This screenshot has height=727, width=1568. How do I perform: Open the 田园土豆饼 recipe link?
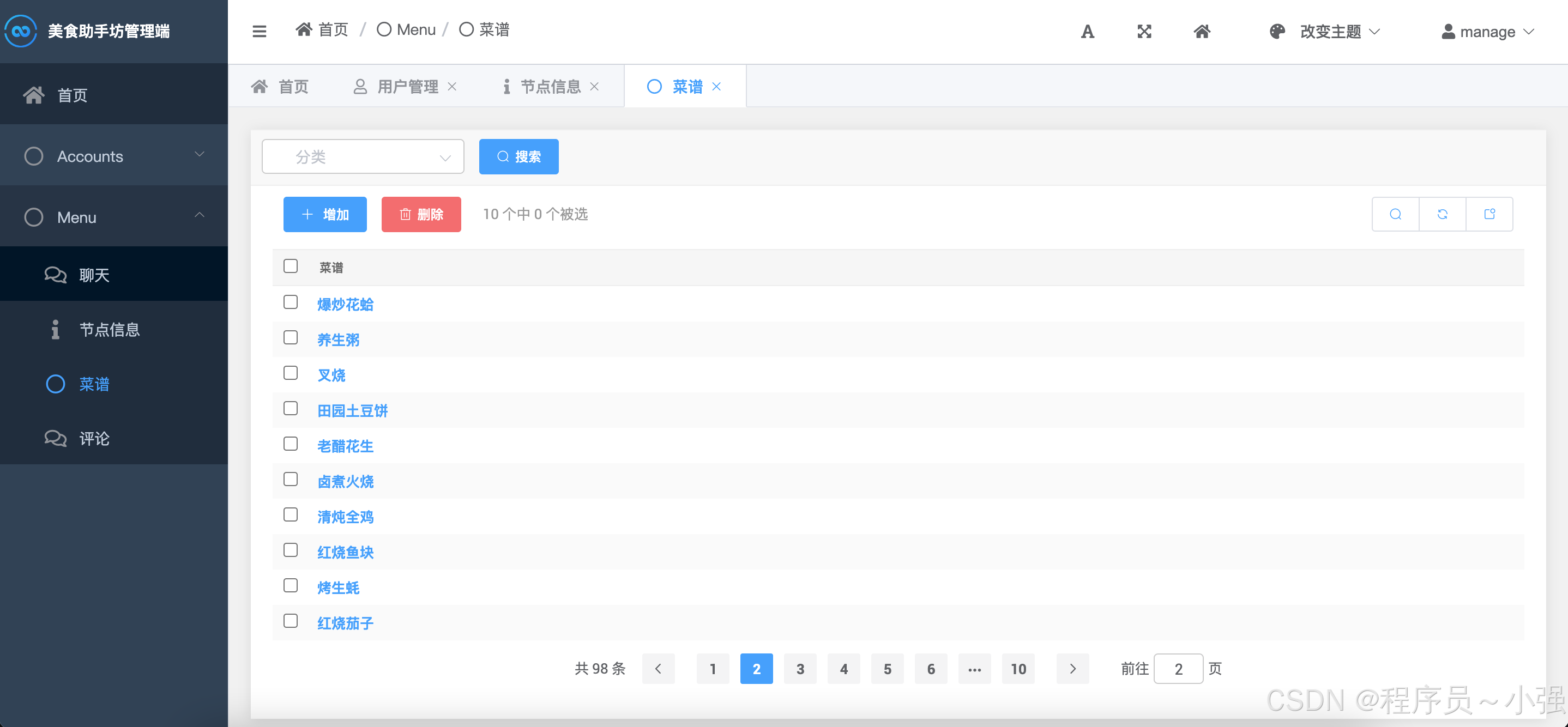pos(352,411)
